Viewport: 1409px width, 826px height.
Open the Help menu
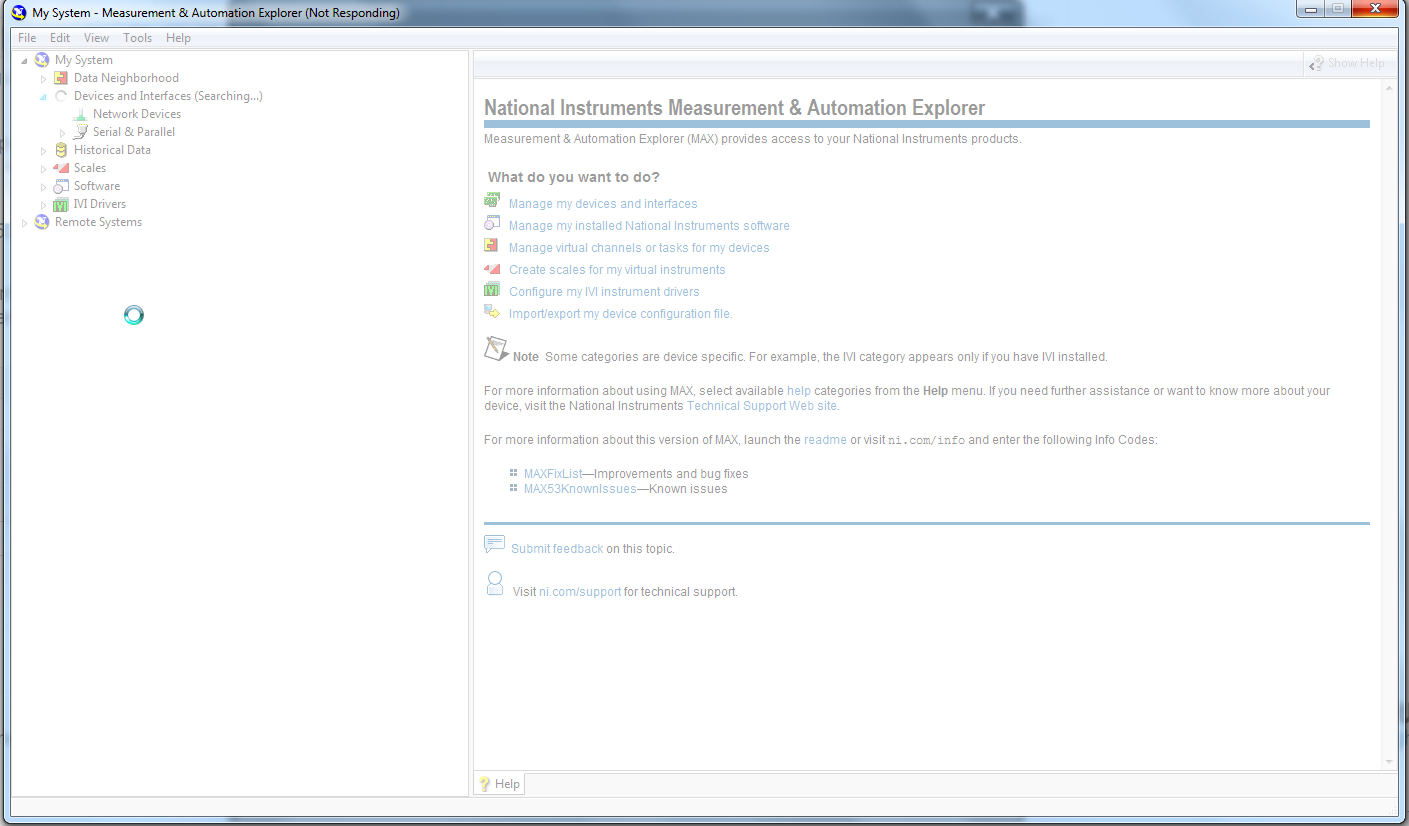178,38
